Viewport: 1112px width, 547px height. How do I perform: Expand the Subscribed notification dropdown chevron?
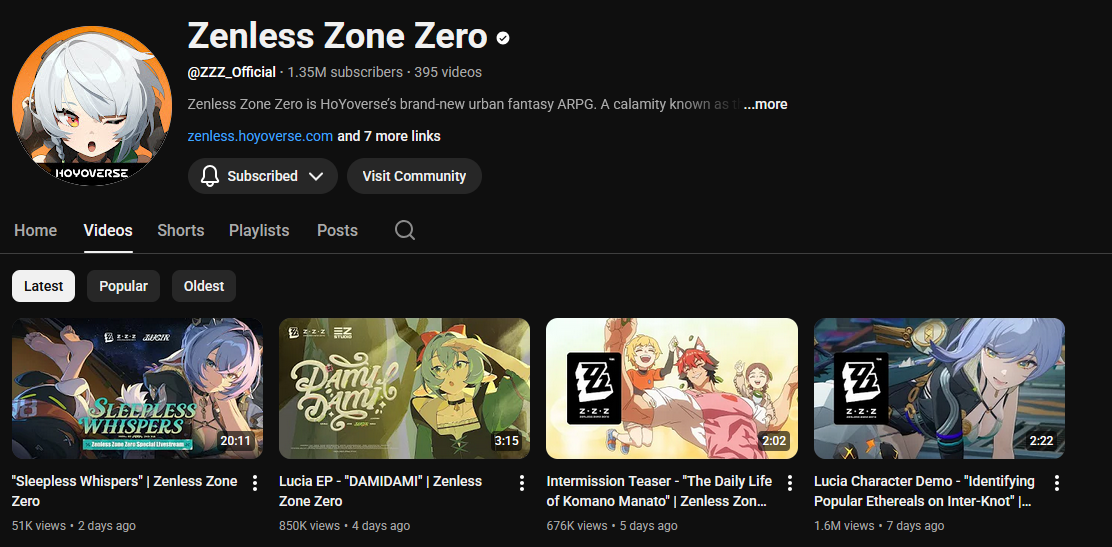click(316, 176)
